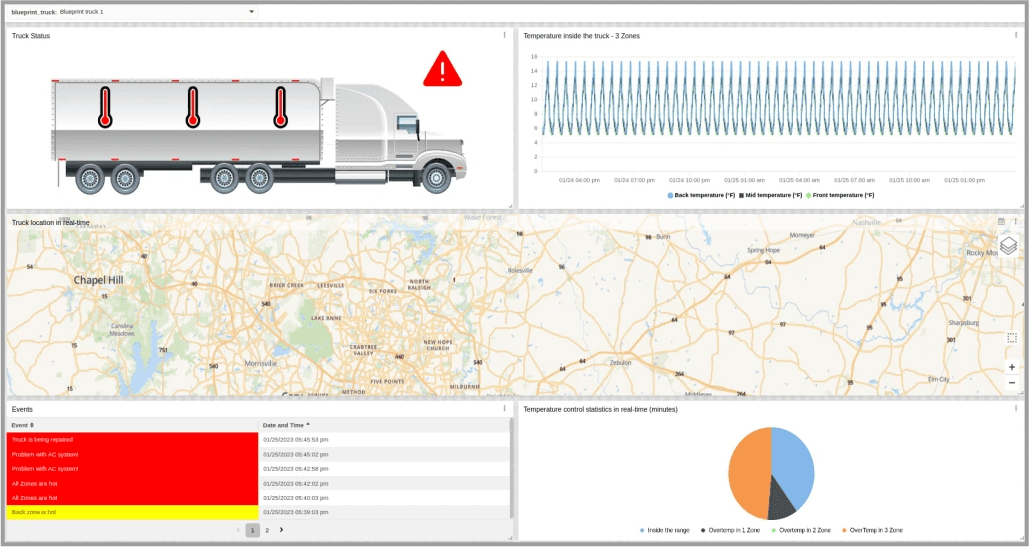Click the Temperature control statistics panel title
This screenshot has height=547, width=1029.
tap(600, 409)
